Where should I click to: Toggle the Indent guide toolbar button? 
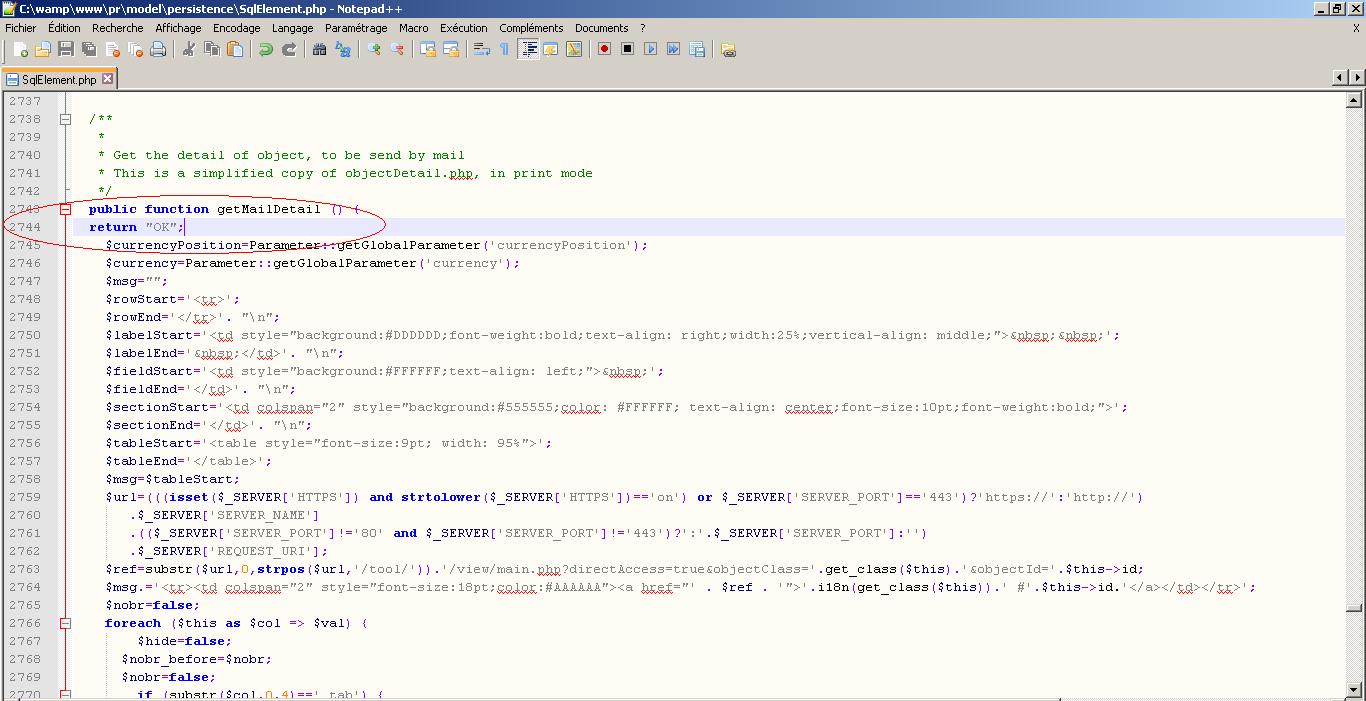point(528,49)
